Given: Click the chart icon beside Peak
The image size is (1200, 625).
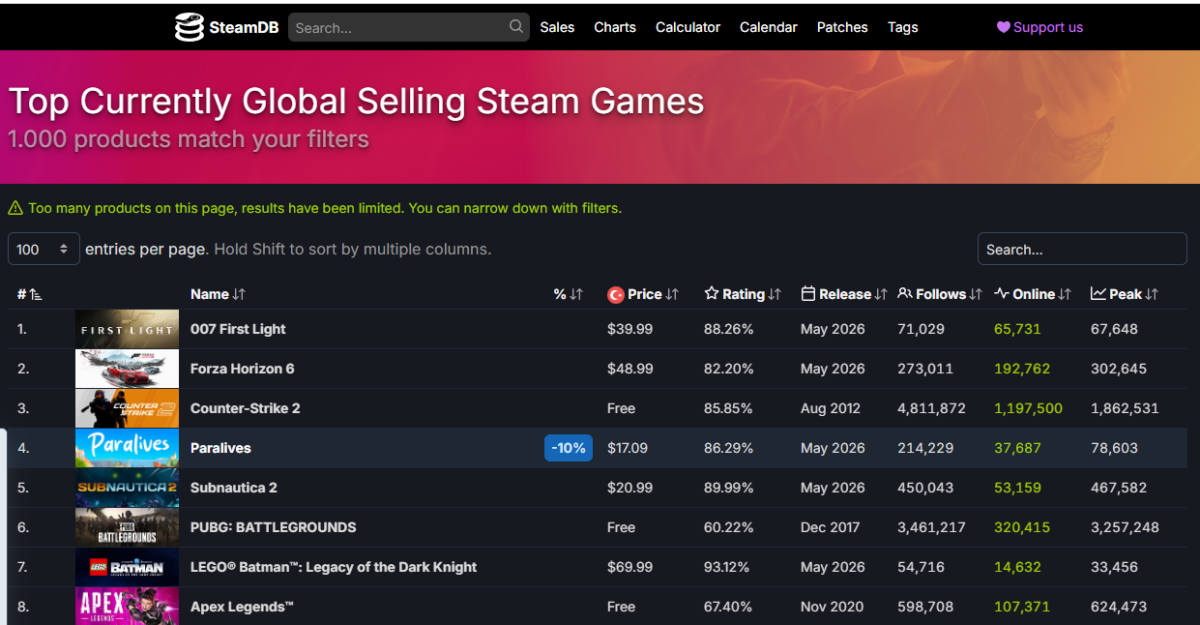Looking at the screenshot, I should pyautogui.click(x=1097, y=294).
